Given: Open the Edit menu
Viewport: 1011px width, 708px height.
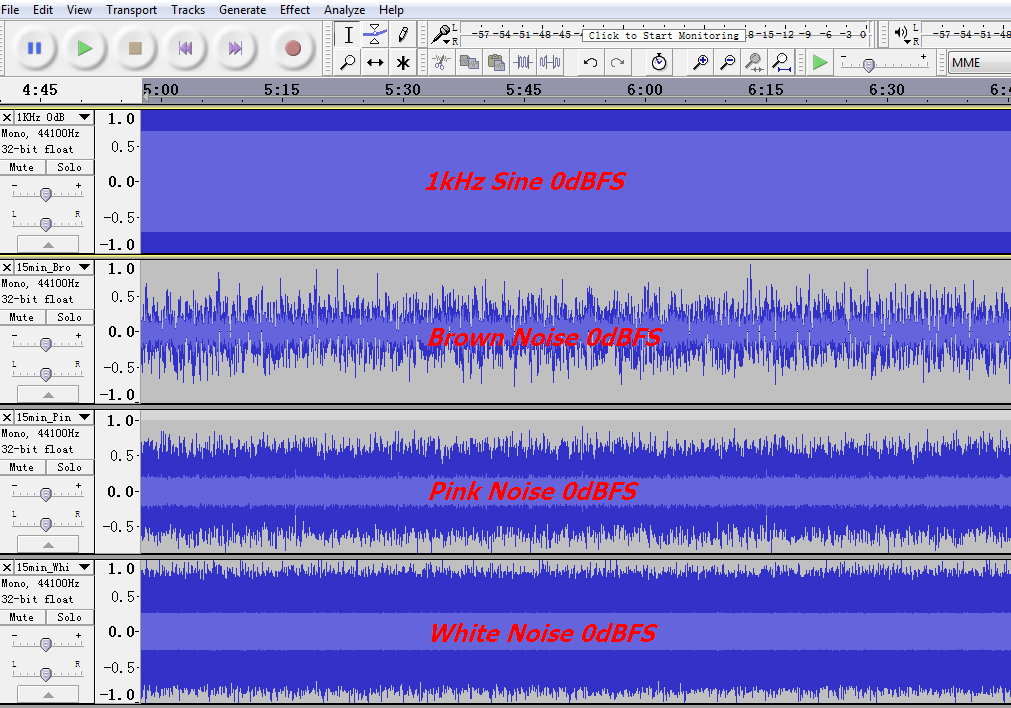Looking at the screenshot, I should click(43, 10).
